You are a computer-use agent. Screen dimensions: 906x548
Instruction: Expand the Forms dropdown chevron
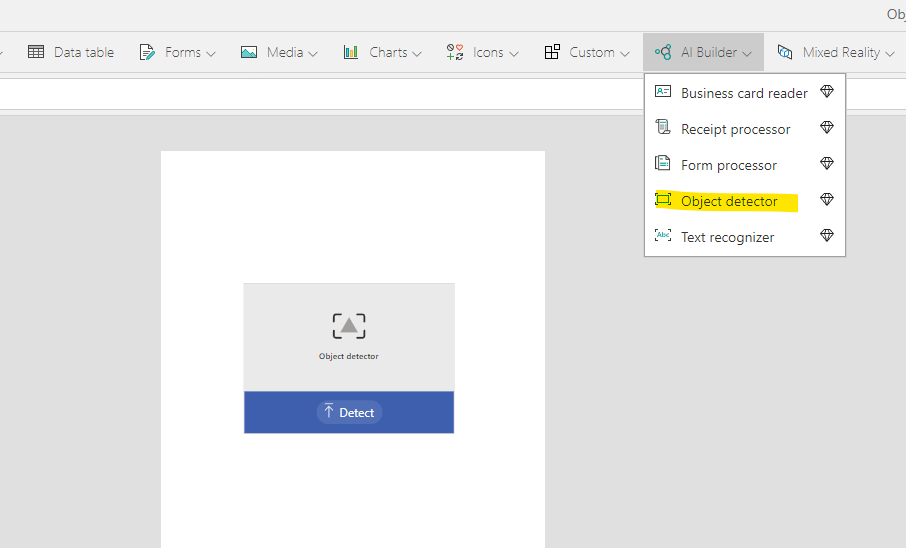pos(211,53)
